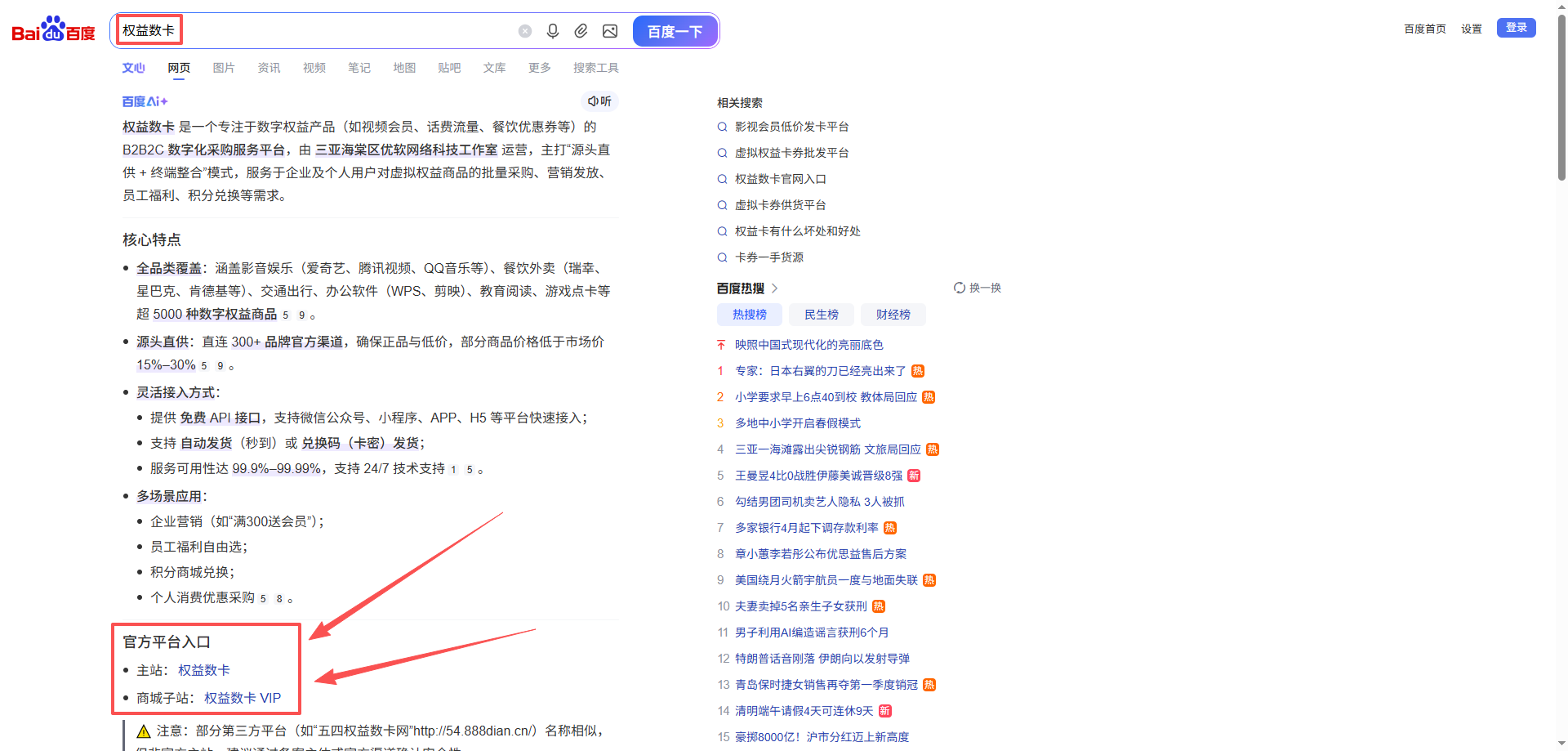Clear the search box using the × icon
Screen dimensions: 1568x751
pyautogui.click(x=525, y=30)
